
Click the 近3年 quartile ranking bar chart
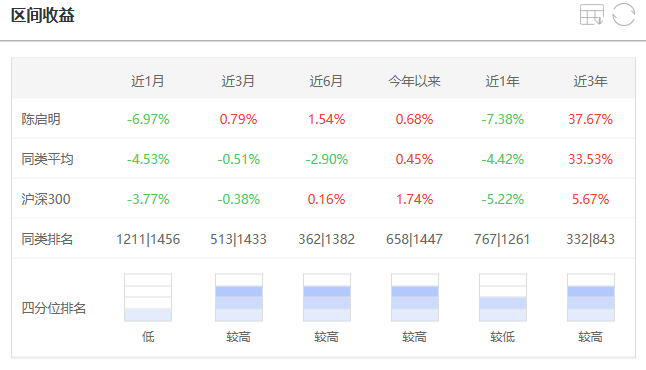pyautogui.click(x=591, y=297)
